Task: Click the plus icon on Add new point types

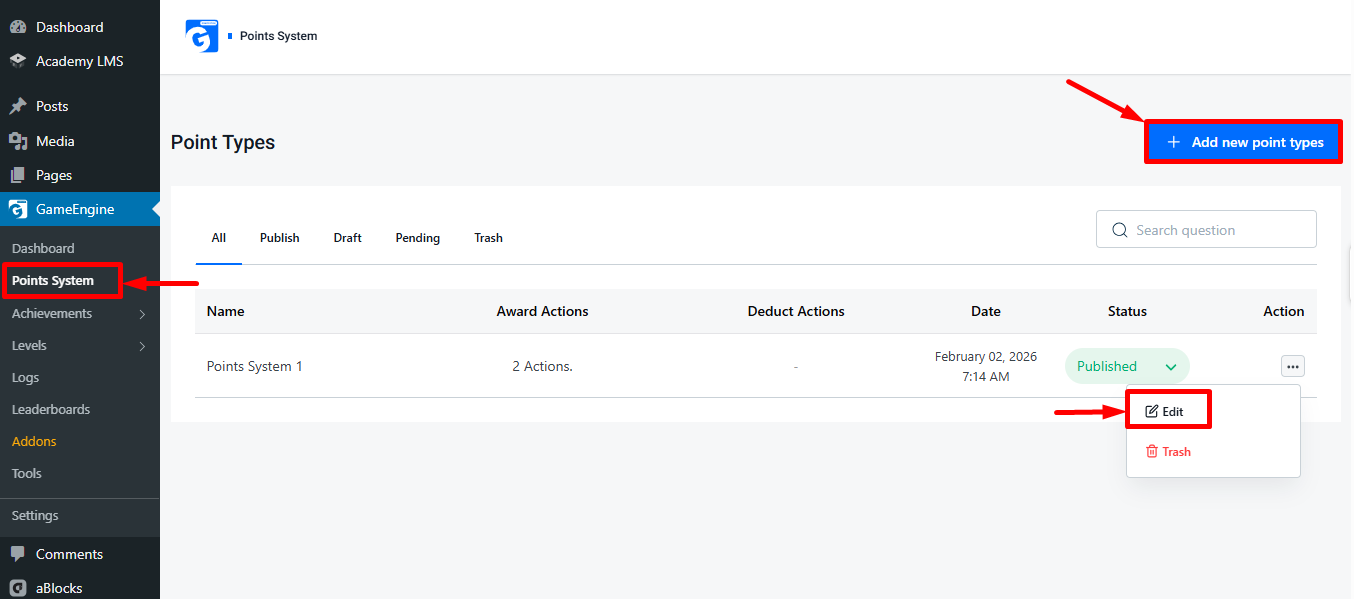Action: point(1174,142)
